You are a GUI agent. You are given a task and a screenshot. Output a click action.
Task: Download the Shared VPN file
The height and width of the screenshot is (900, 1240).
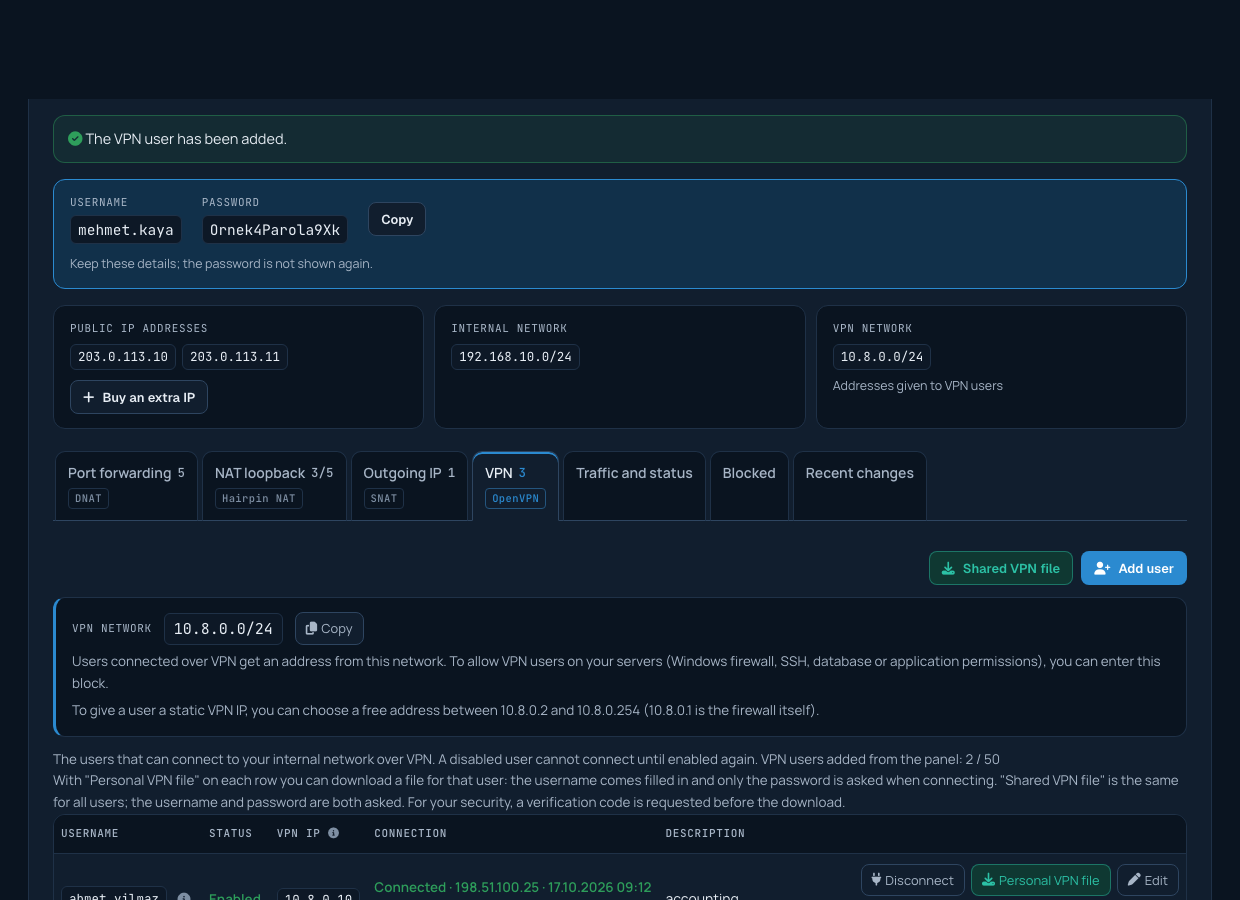pyautogui.click(x=1001, y=568)
